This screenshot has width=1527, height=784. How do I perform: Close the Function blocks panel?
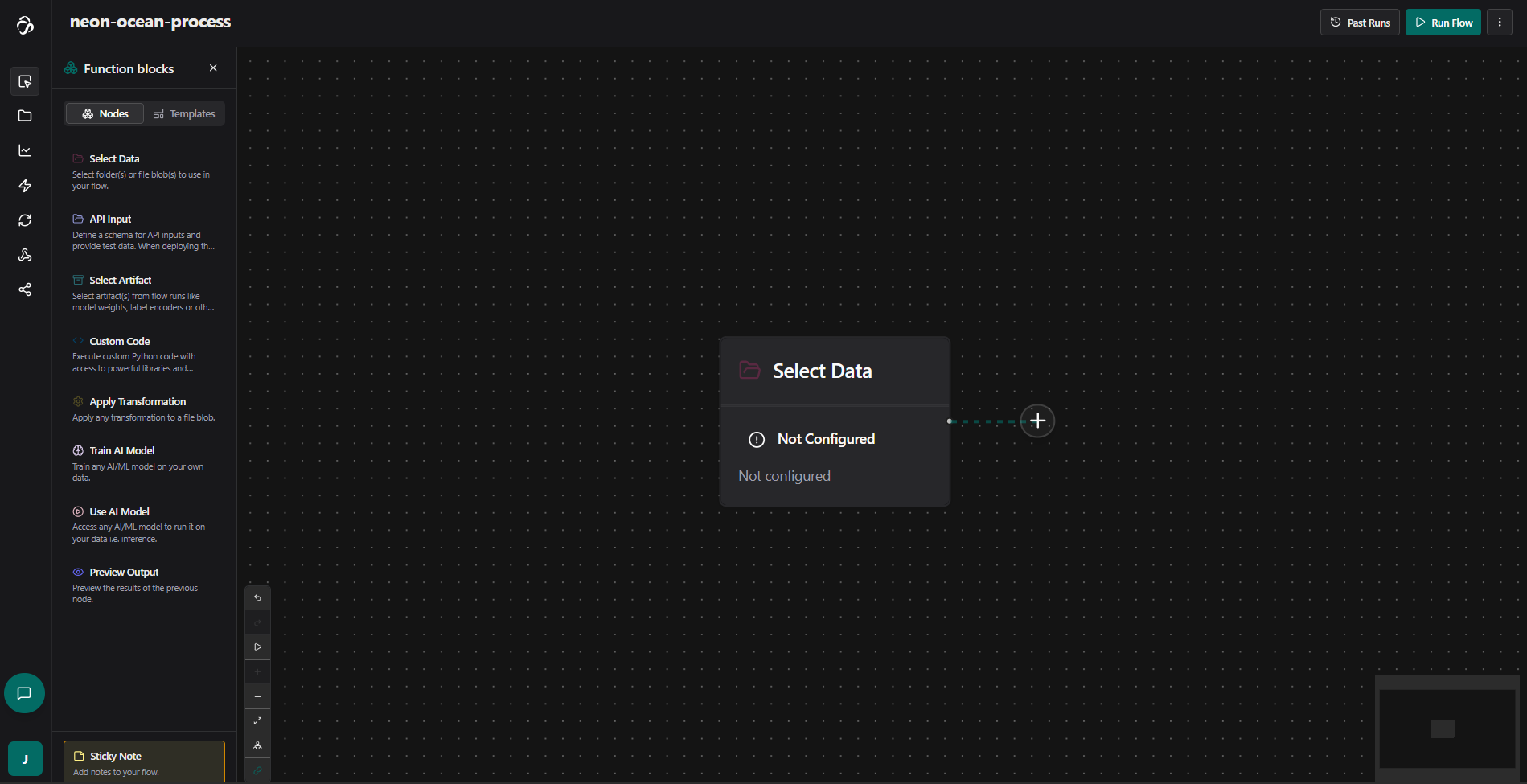pos(213,68)
